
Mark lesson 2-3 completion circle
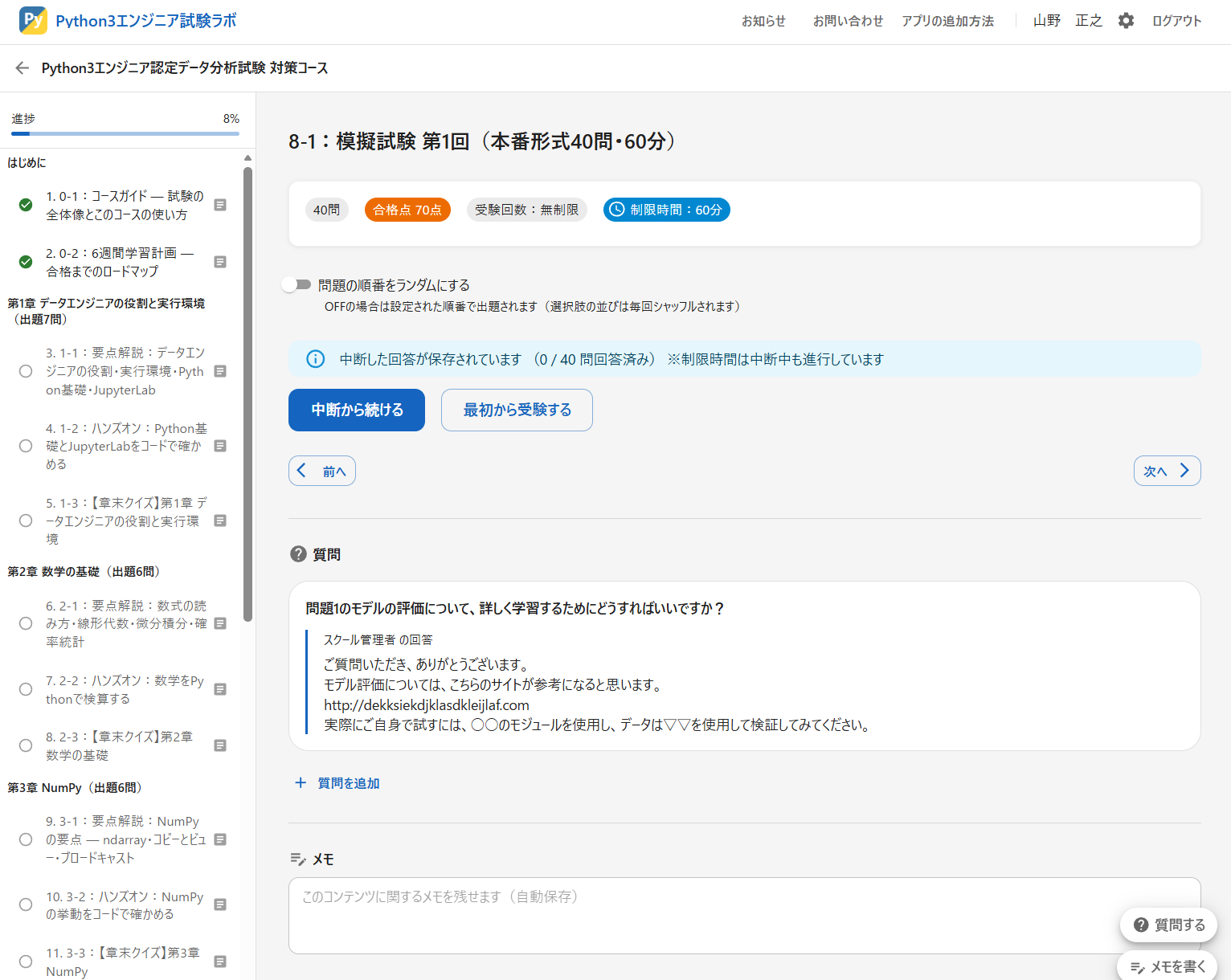(26, 745)
